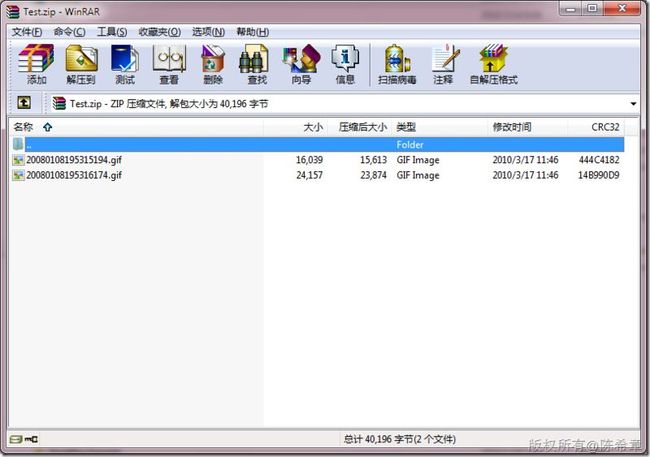Click the Folder type label in selected row
Image resolution: width=650 pixels, height=457 pixels.
(410, 144)
